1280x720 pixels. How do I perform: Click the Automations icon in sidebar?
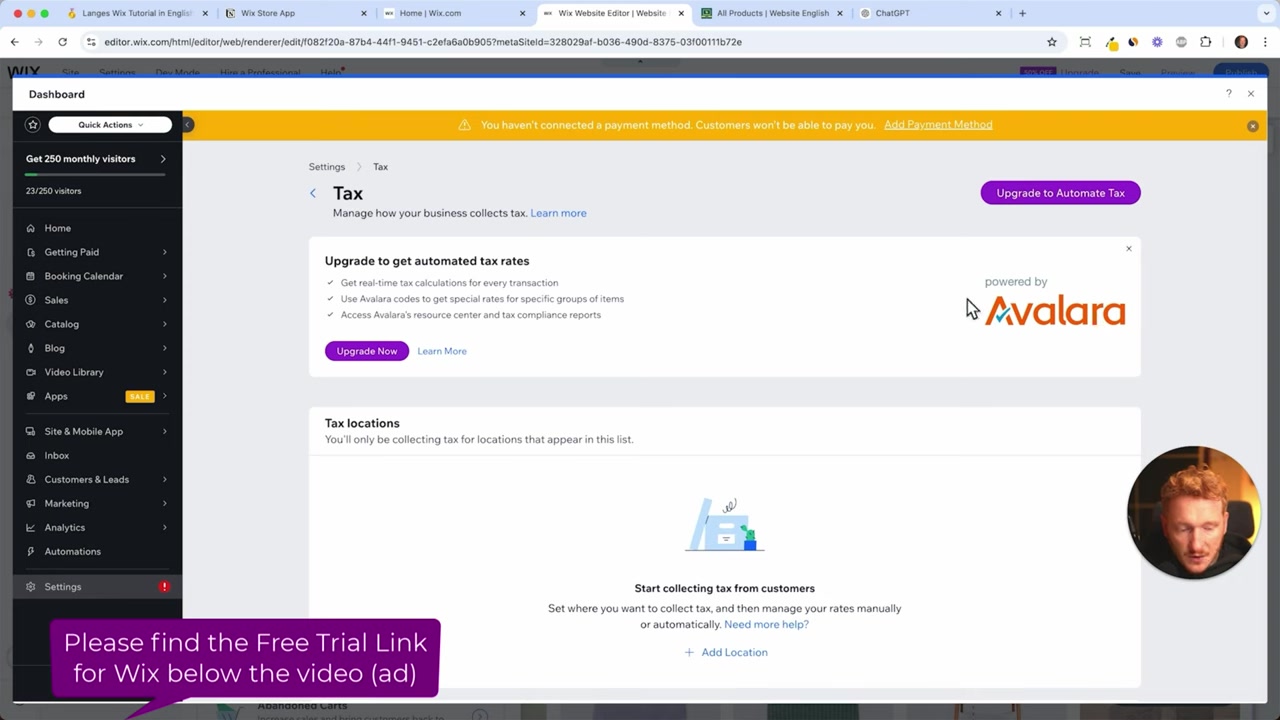point(30,551)
